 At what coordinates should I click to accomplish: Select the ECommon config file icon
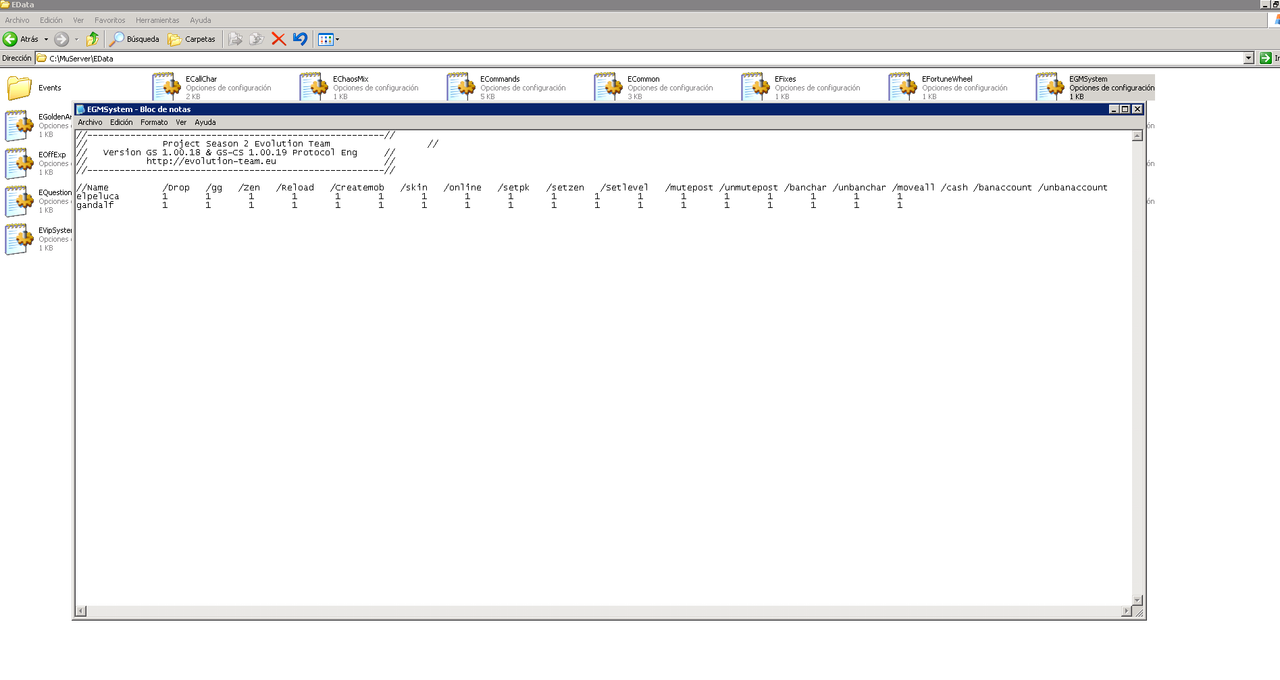click(x=608, y=87)
